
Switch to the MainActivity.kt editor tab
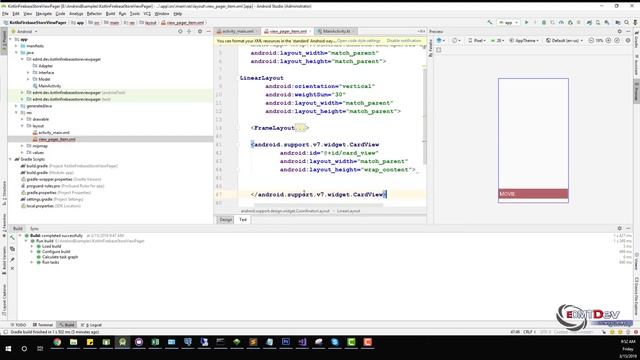pos(336,31)
